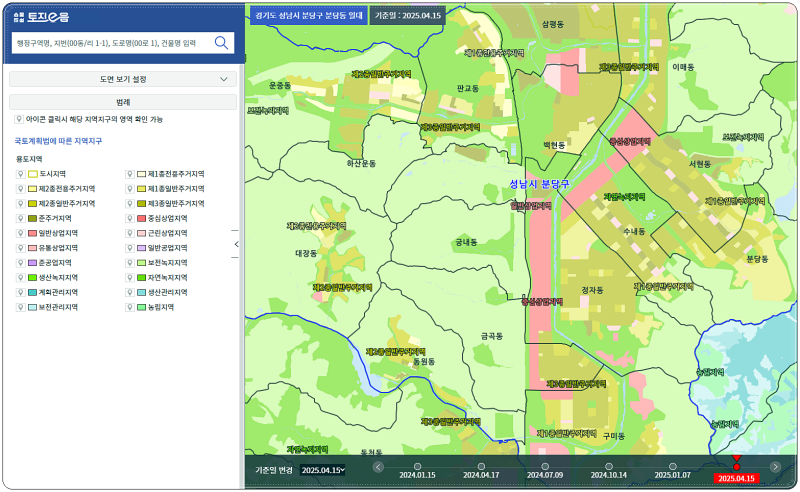Click the 국토계획법에 따른 지역지구 heading
The height and width of the screenshot is (492, 800).
coord(58,141)
